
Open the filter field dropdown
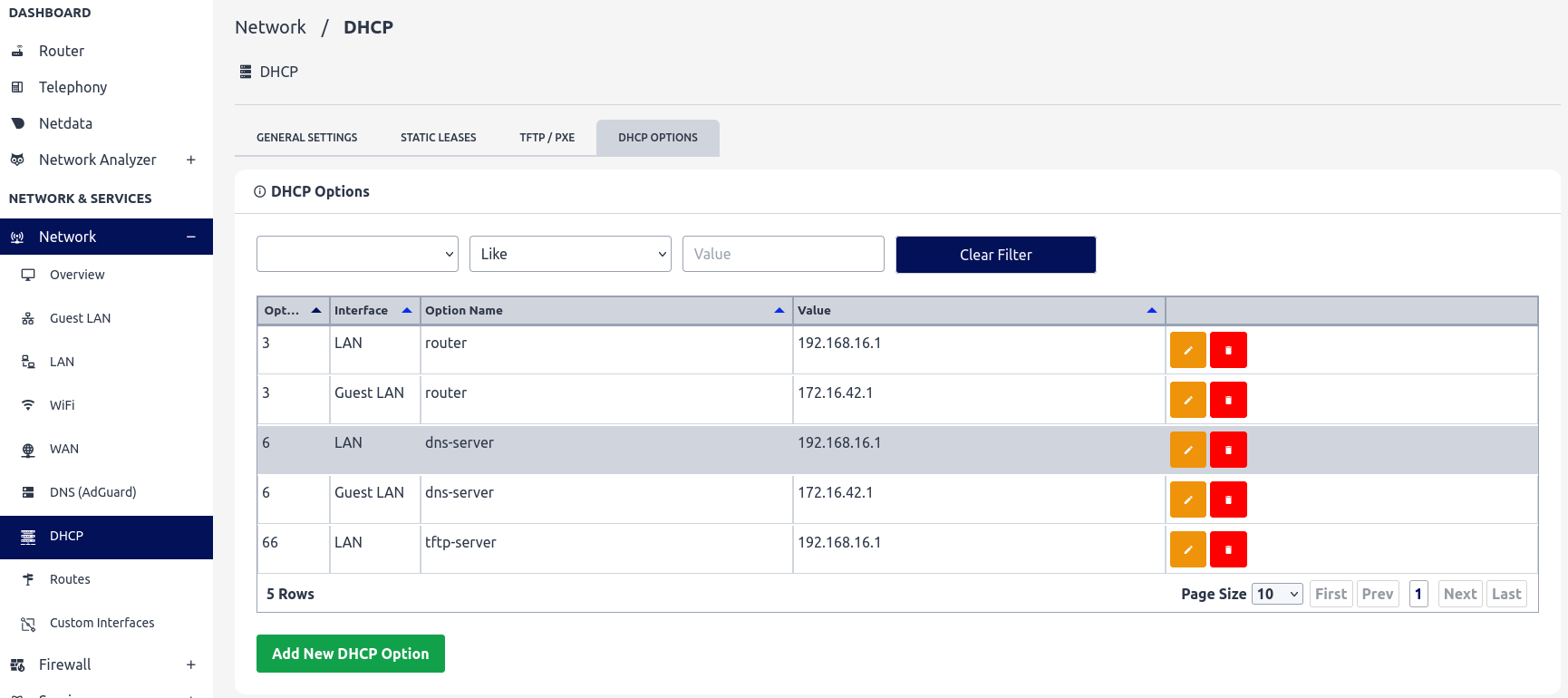point(357,254)
